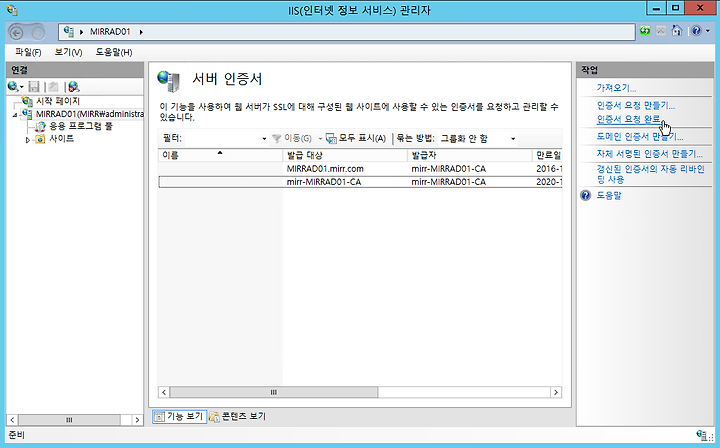This screenshot has width=720, height=448.
Task: Click the 2020 expiration date cell
Action: [x=549, y=182]
